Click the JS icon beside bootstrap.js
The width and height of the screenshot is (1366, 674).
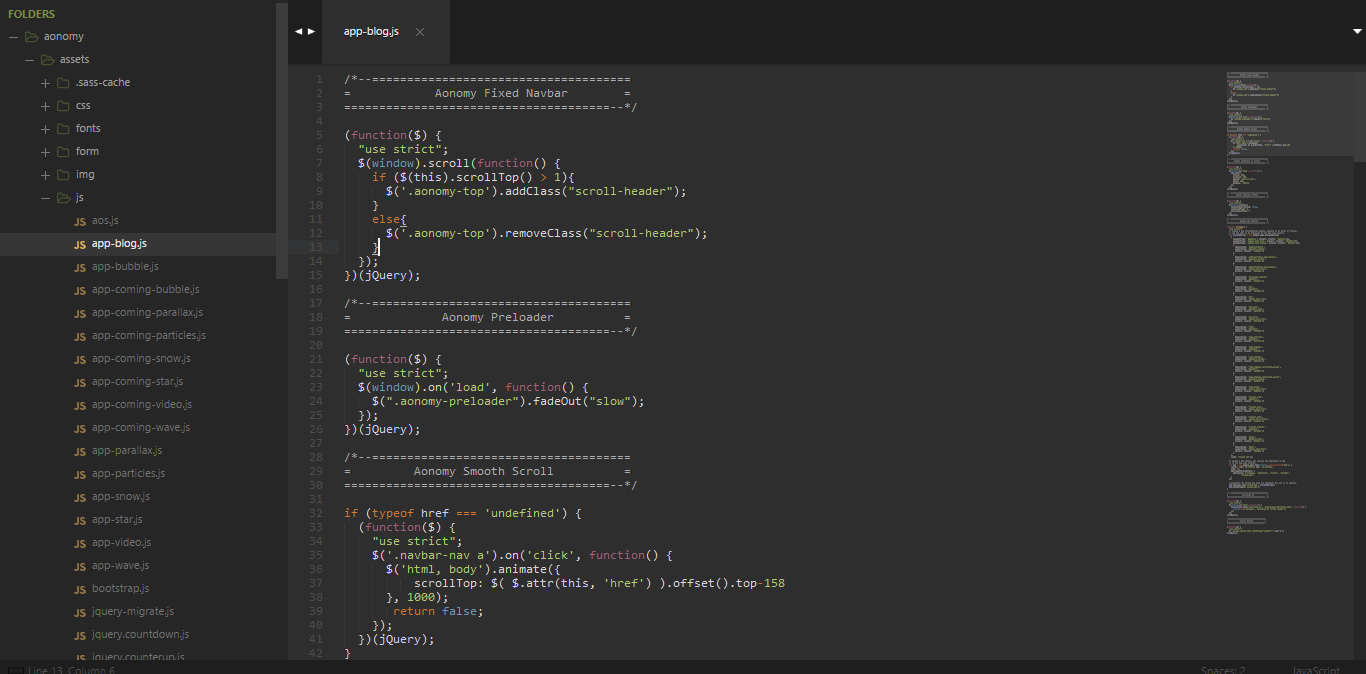click(79, 589)
